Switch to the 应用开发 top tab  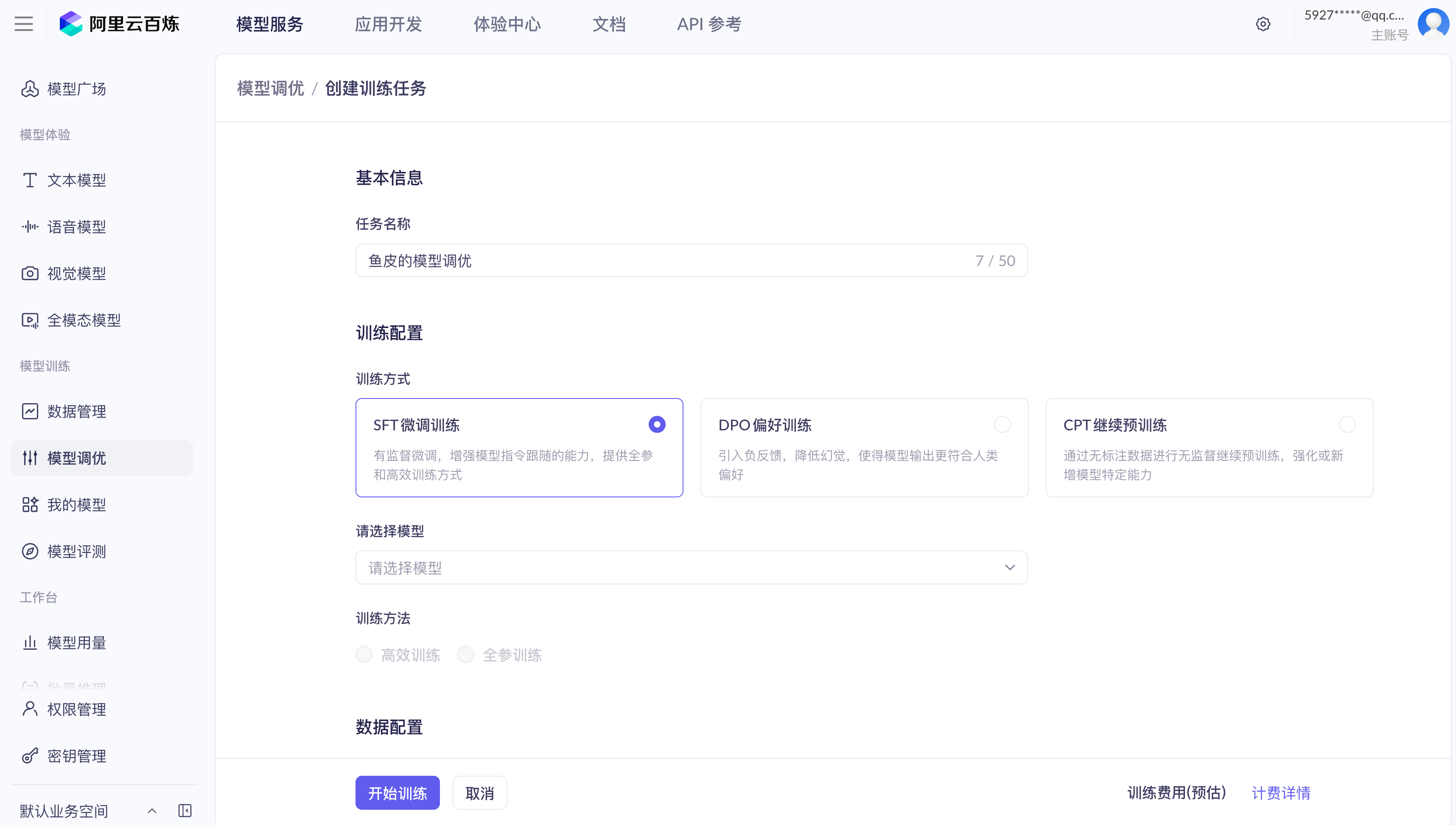click(x=388, y=24)
